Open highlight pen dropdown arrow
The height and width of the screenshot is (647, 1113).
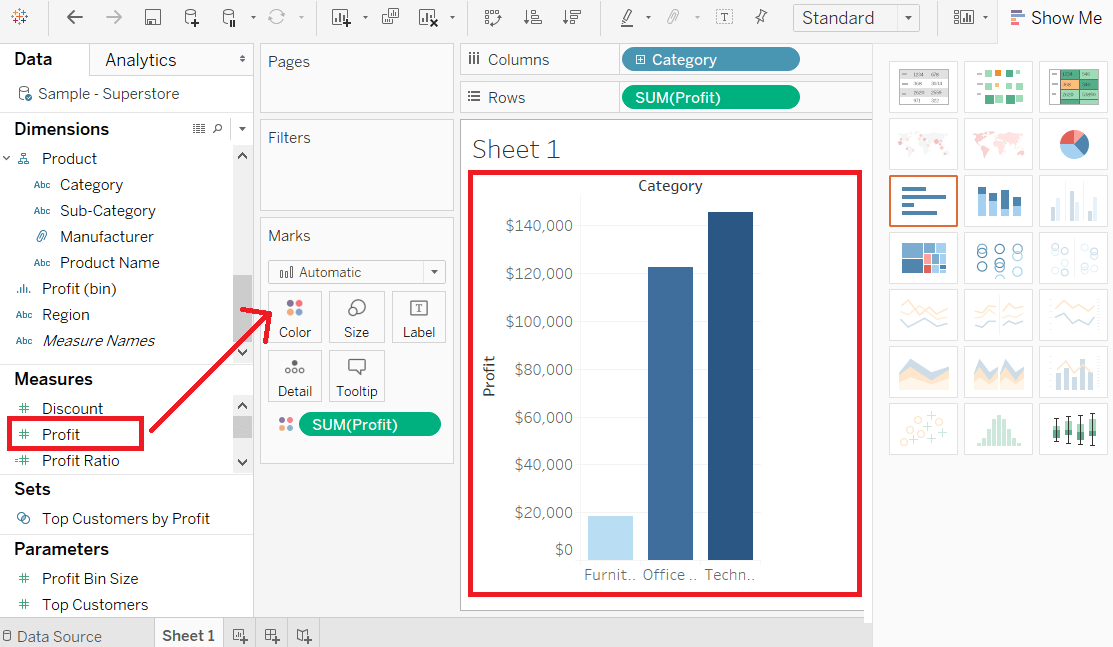click(x=648, y=18)
